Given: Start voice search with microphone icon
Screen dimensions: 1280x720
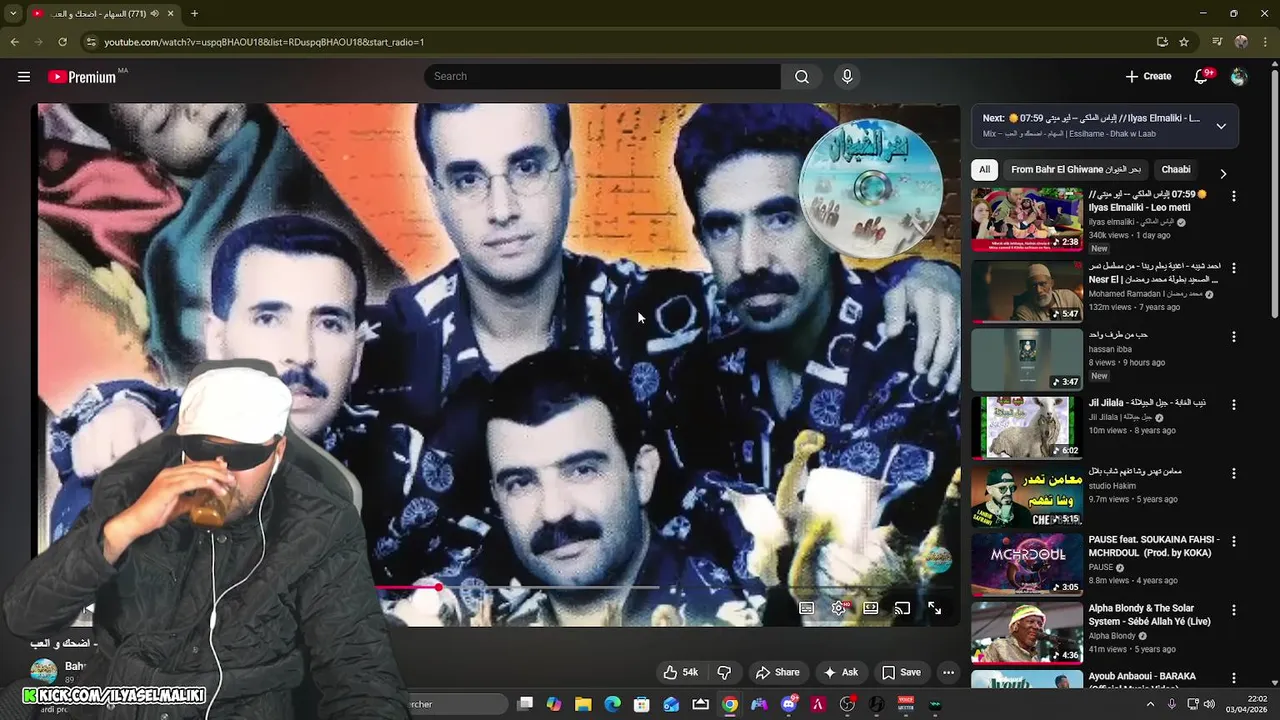Looking at the screenshot, I should (847, 76).
